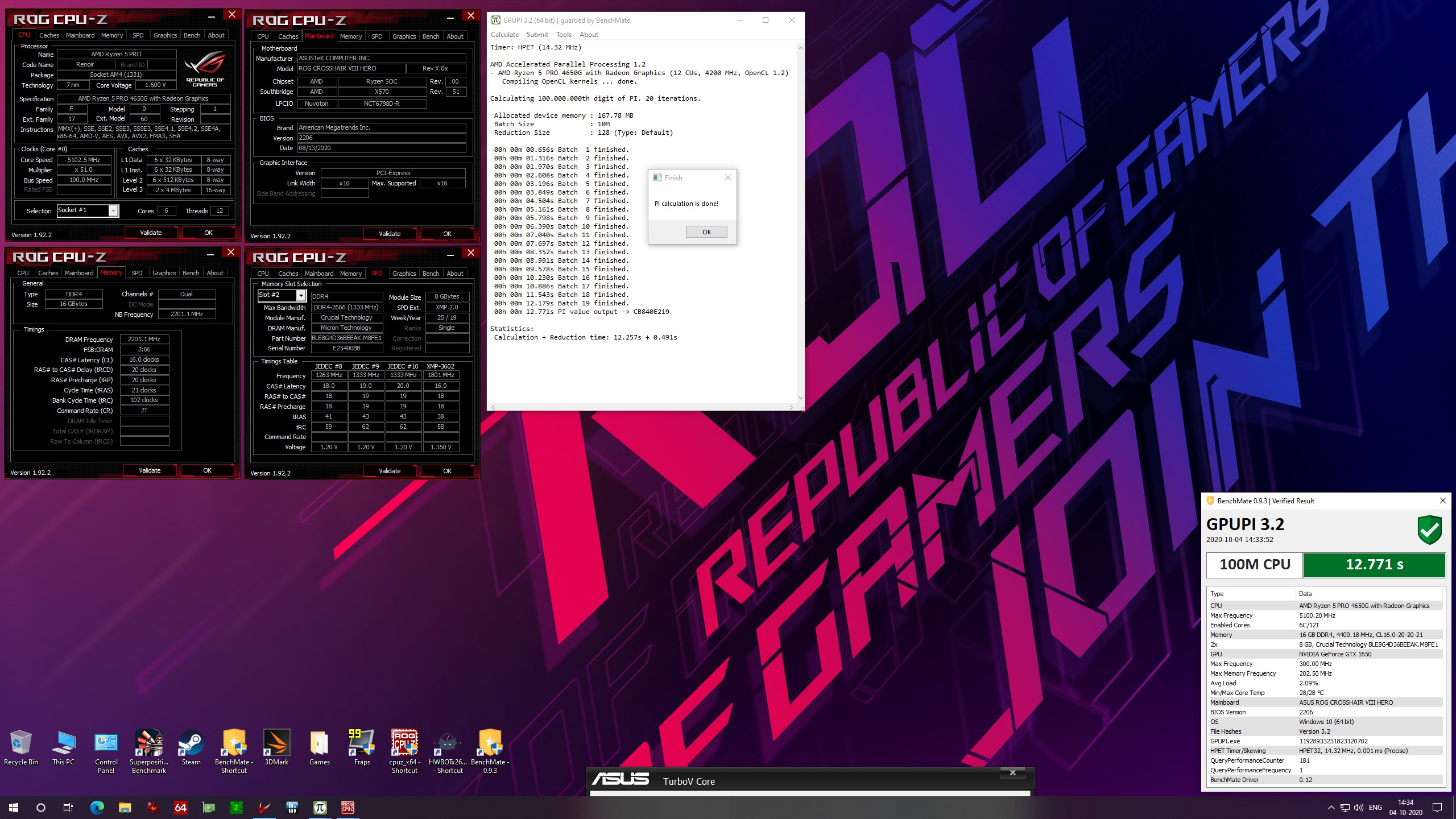Open This PC desktop icon
This screenshot has height=819, width=1456.
pos(63,748)
